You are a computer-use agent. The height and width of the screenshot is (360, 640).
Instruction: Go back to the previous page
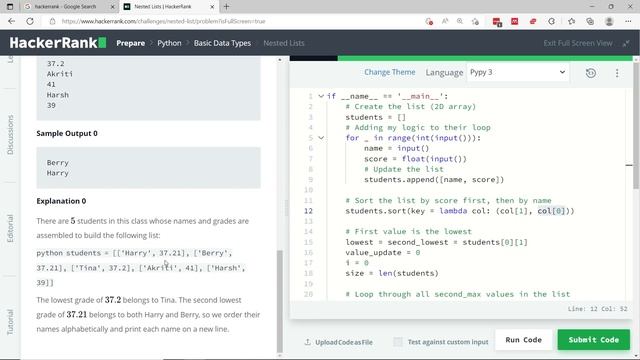(11, 21)
